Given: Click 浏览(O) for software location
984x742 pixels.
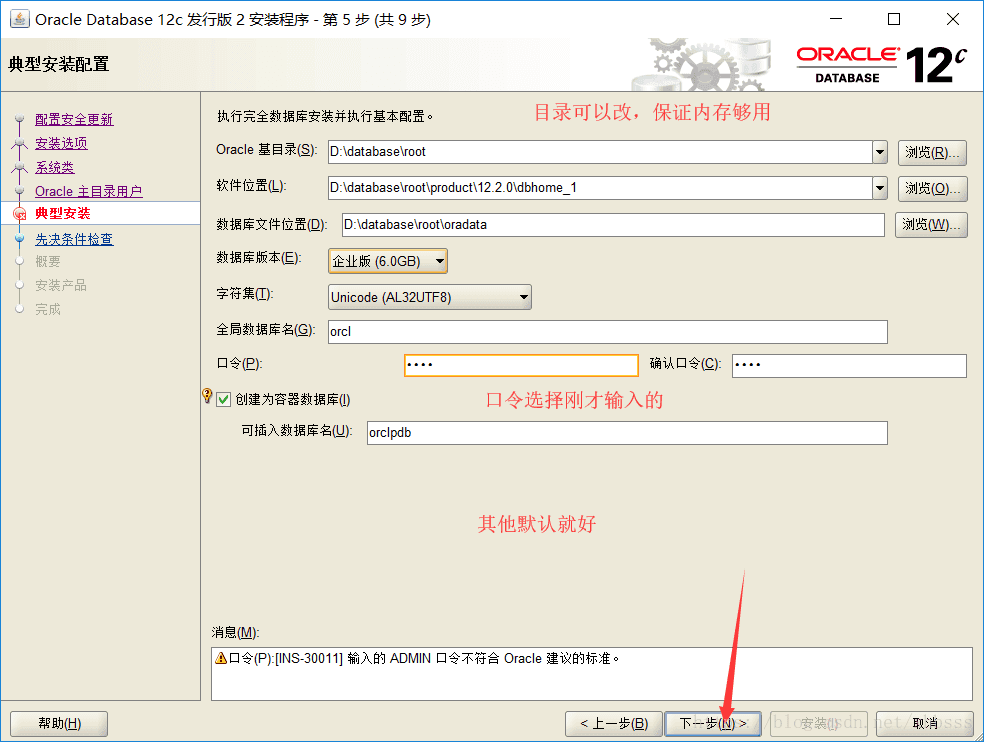Looking at the screenshot, I should tap(932, 188).
